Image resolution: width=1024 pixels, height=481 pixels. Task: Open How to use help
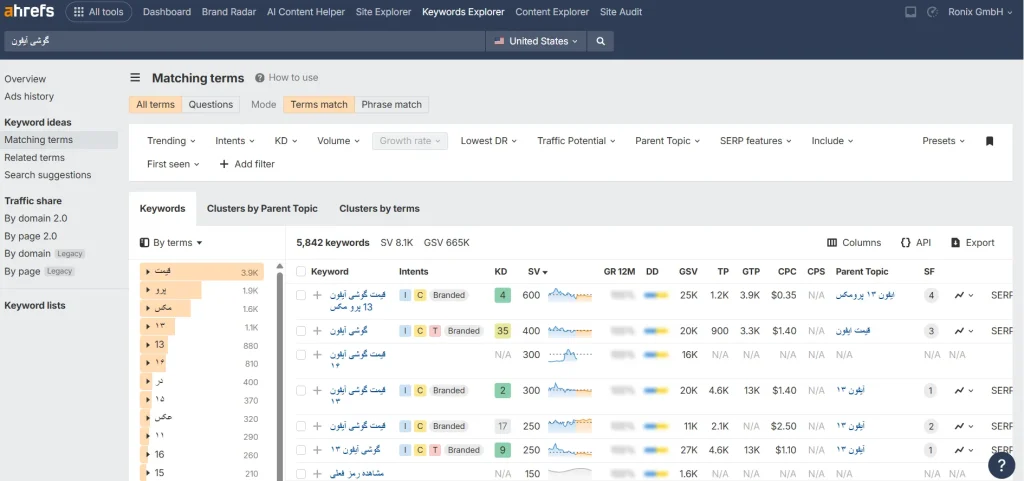coord(287,78)
